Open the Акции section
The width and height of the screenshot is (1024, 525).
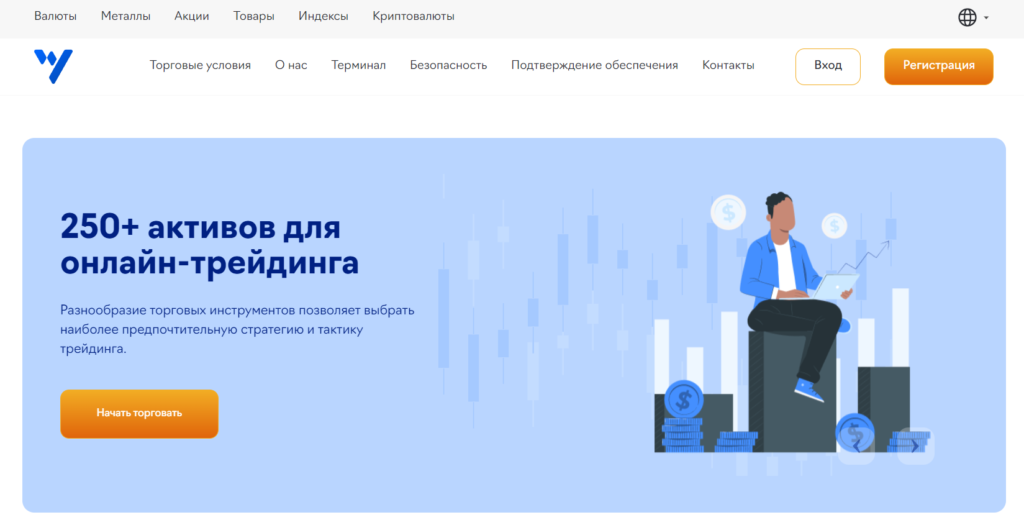(192, 16)
